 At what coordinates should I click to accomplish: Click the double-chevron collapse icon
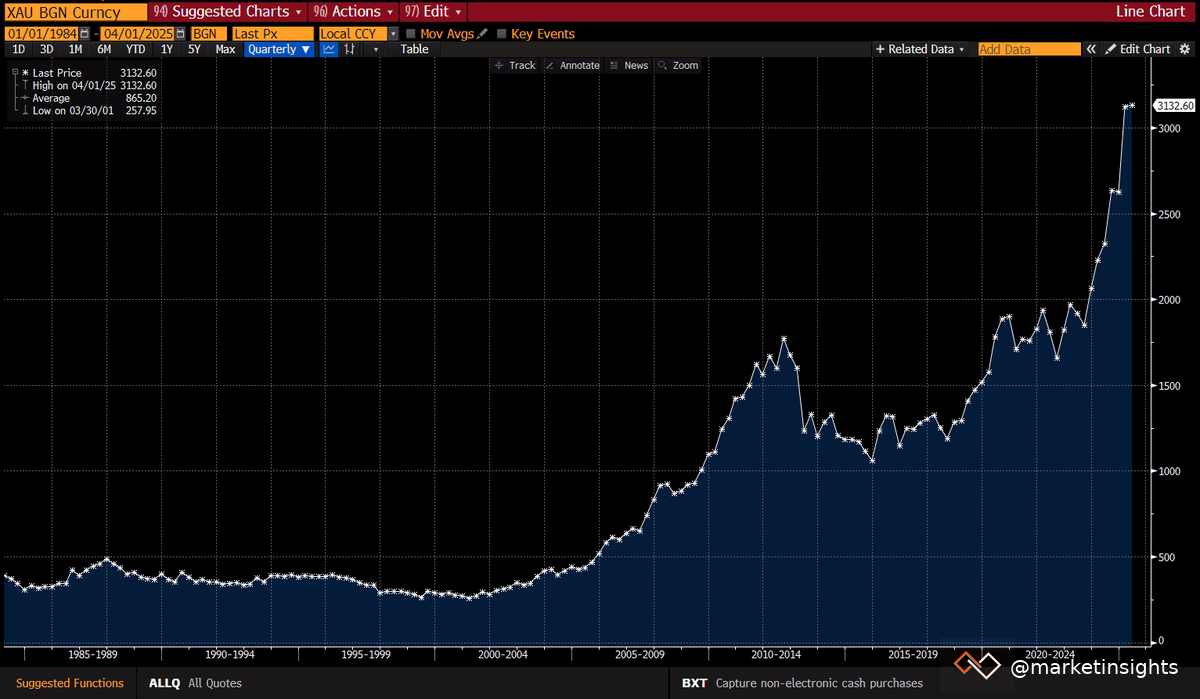point(1092,49)
